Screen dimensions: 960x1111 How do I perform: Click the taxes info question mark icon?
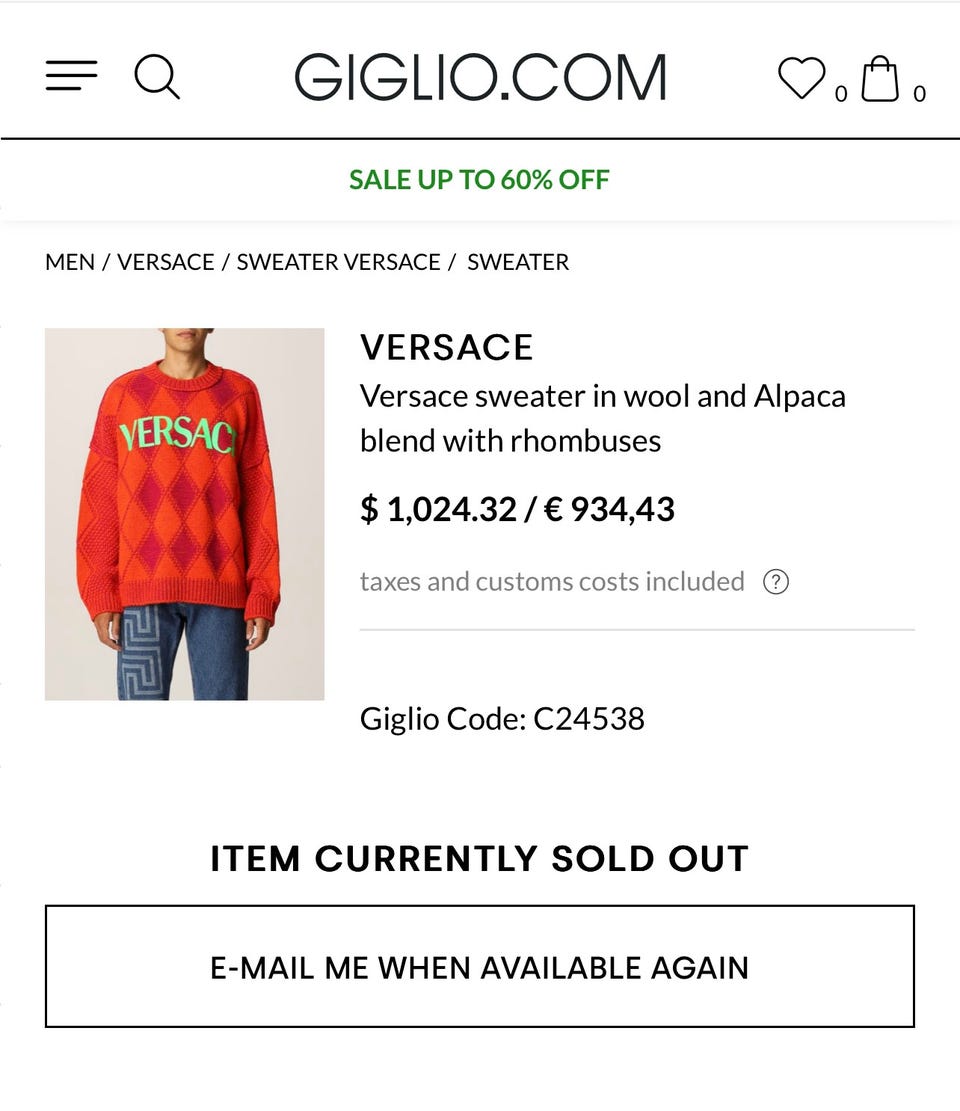pos(776,582)
